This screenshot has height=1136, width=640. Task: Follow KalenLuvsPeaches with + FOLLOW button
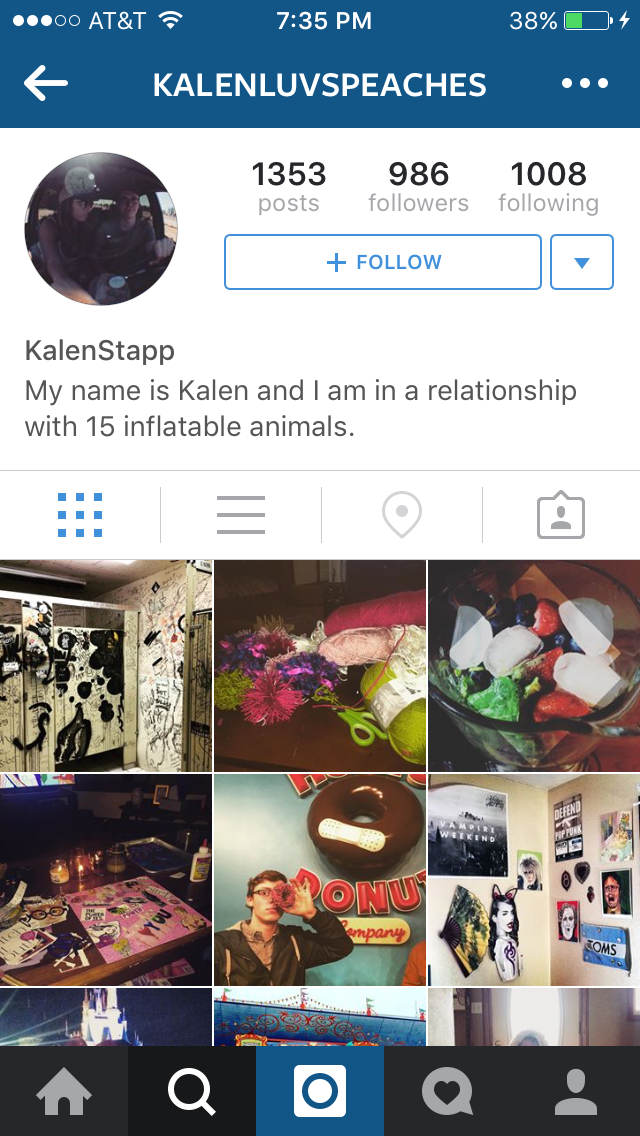click(383, 262)
